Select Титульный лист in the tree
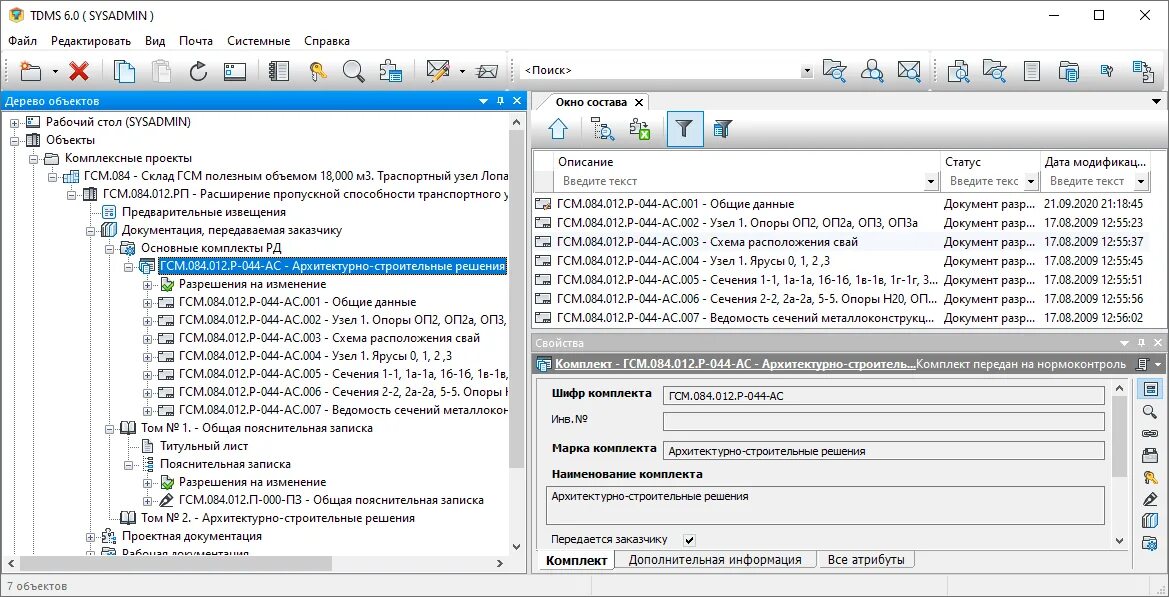The image size is (1169, 597). point(204,446)
